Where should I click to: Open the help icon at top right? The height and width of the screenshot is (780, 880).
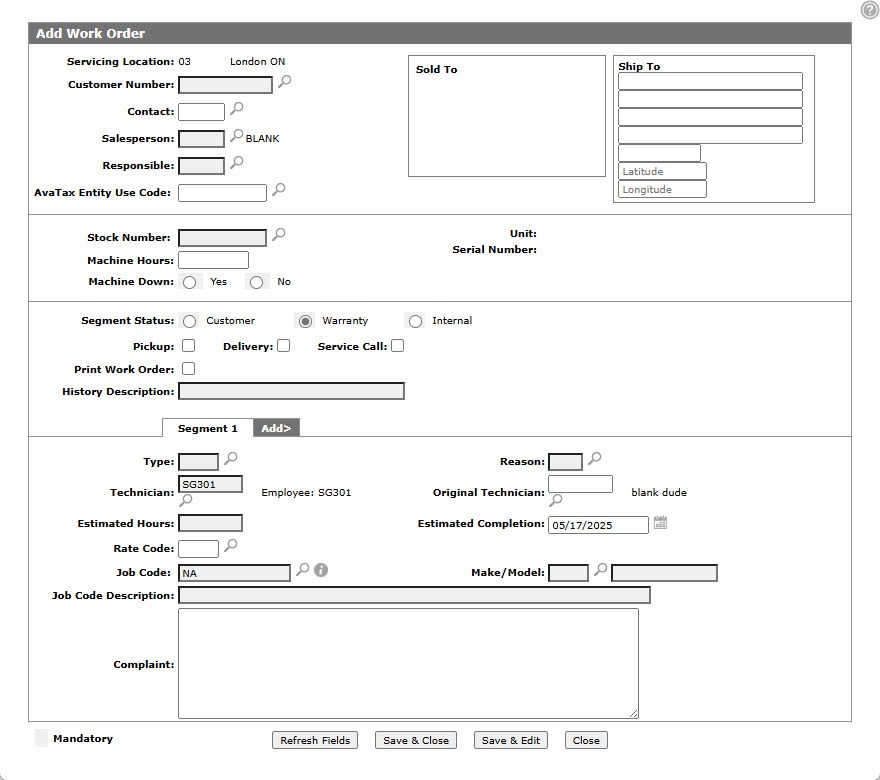click(x=870, y=10)
